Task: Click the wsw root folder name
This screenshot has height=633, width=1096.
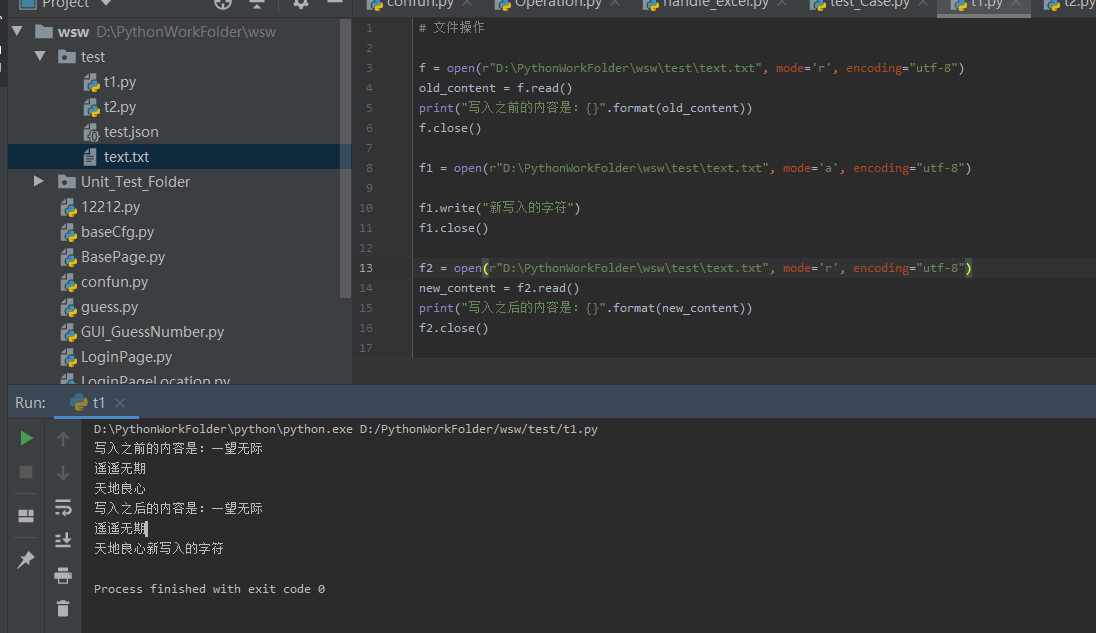Action: click(x=73, y=32)
